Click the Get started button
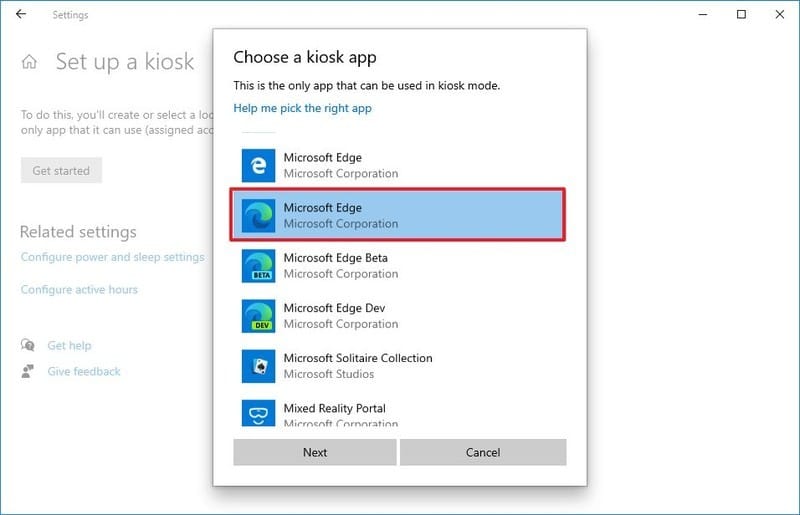The image size is (800, 515). point(61,170)
